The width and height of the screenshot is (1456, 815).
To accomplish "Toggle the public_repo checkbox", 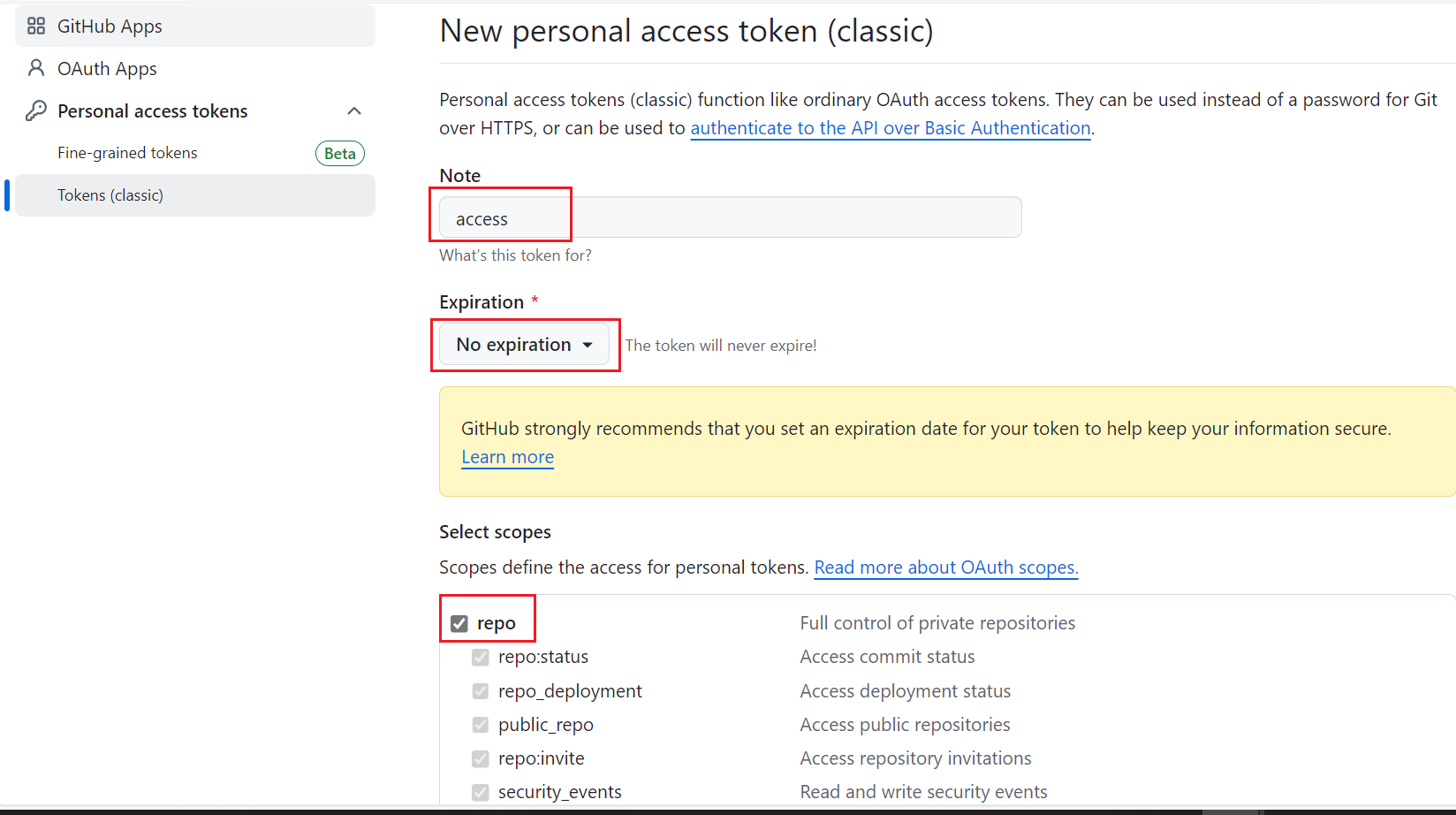I will pos(481,725).
